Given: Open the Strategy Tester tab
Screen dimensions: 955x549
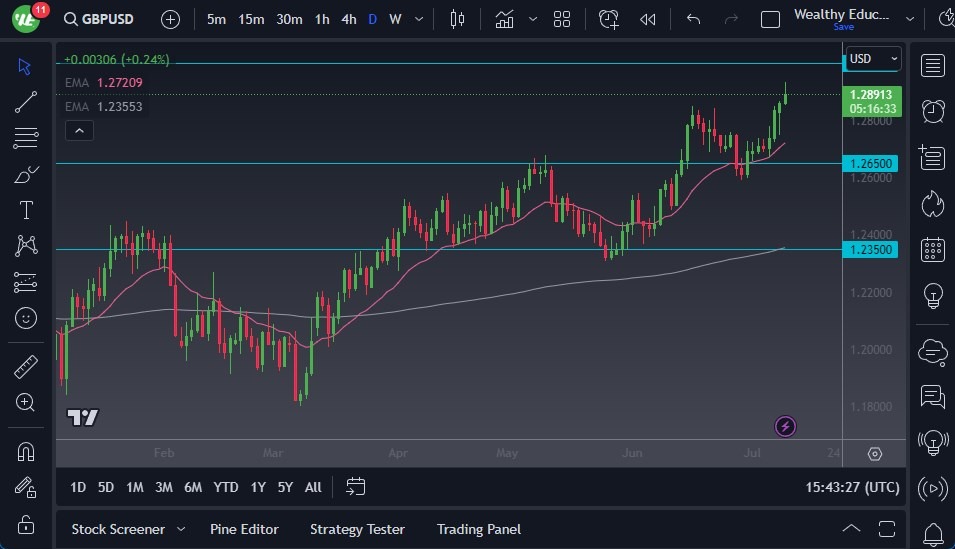Looking at the screenshot, I should (357, 529).
